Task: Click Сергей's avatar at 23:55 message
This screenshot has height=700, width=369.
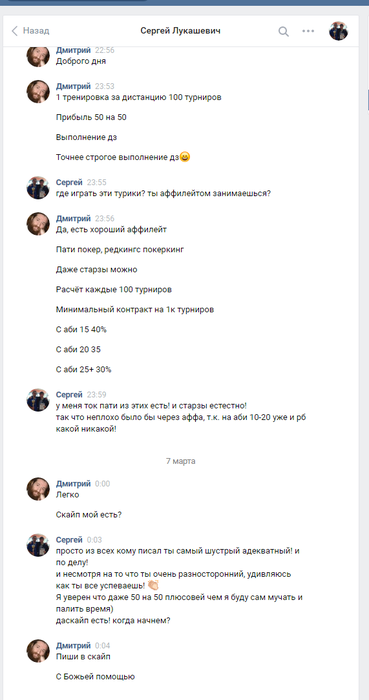Action: pyautogui.click(x=38, y=188)
